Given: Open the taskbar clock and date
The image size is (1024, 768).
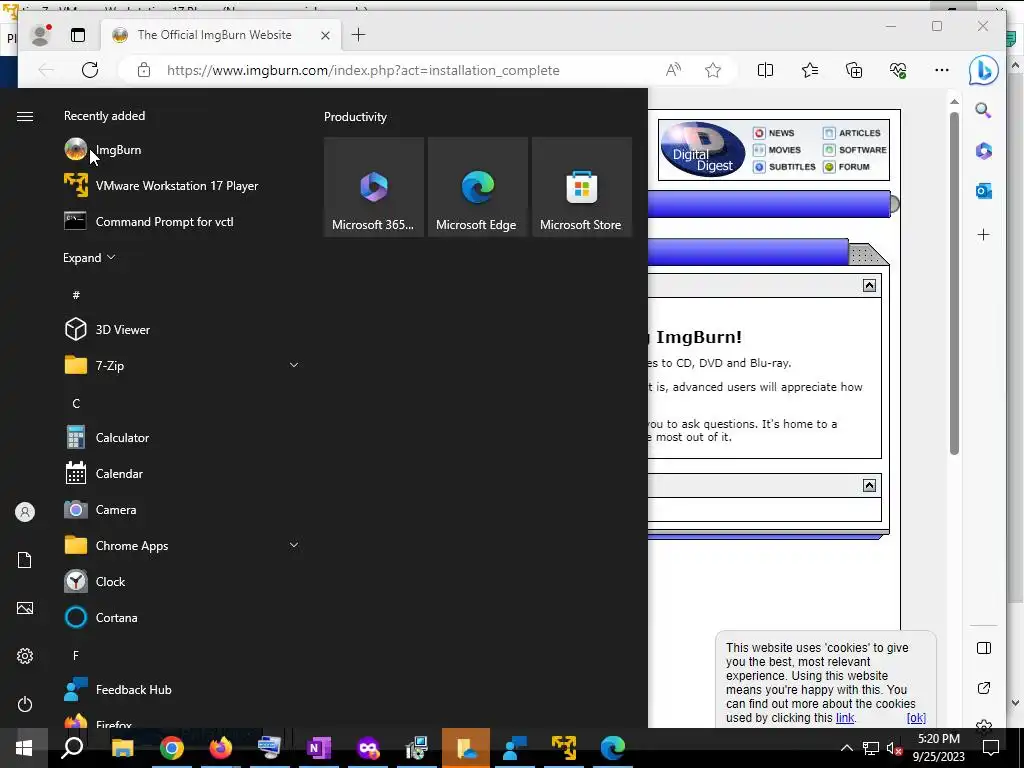Looking at the screenshot, I should pos(938,748).
